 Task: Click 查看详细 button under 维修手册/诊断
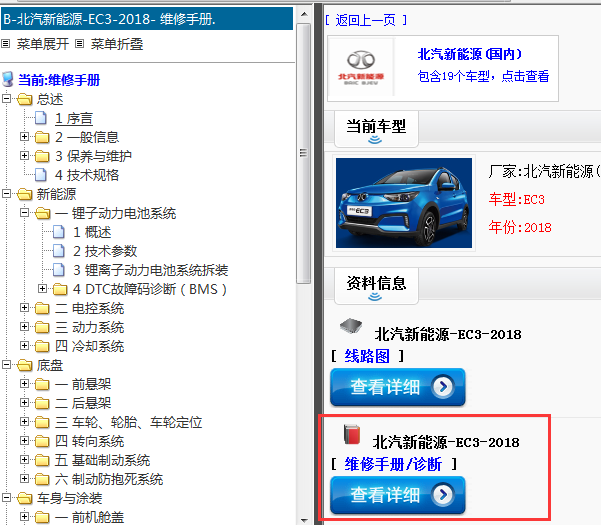click(x=397, y=495)
